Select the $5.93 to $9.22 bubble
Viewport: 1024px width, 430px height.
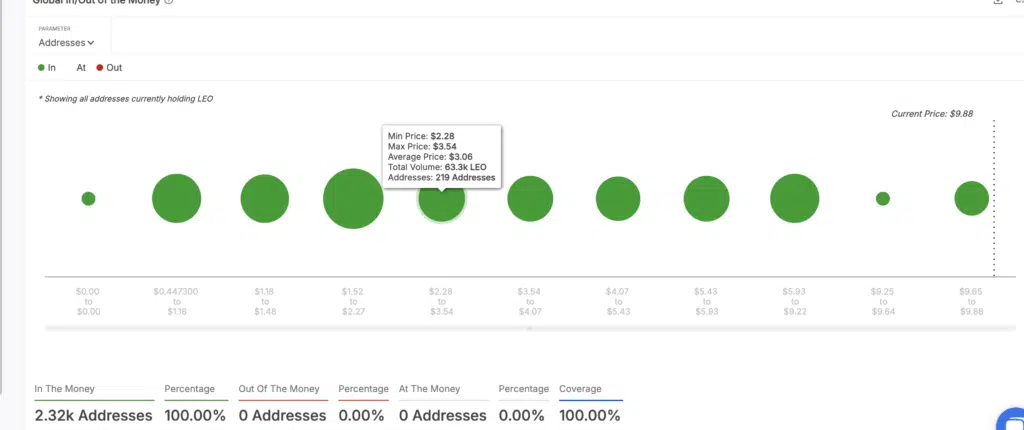pyautogui.click(x=795, y=199)
